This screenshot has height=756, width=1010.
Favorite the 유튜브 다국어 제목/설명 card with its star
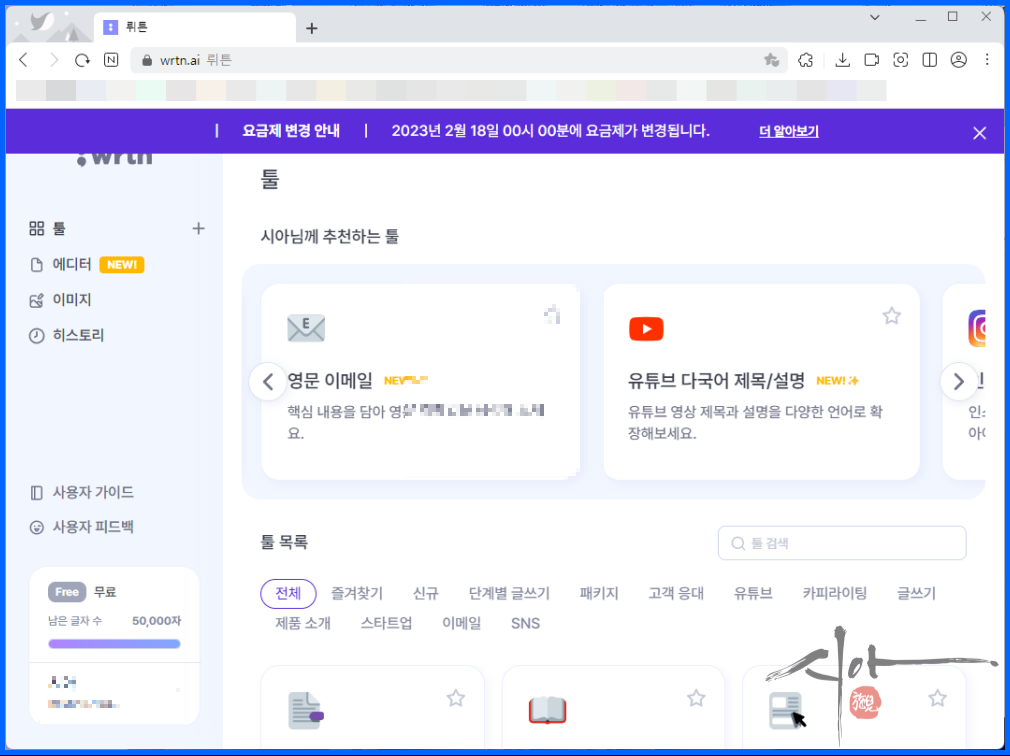pos(891,316)
